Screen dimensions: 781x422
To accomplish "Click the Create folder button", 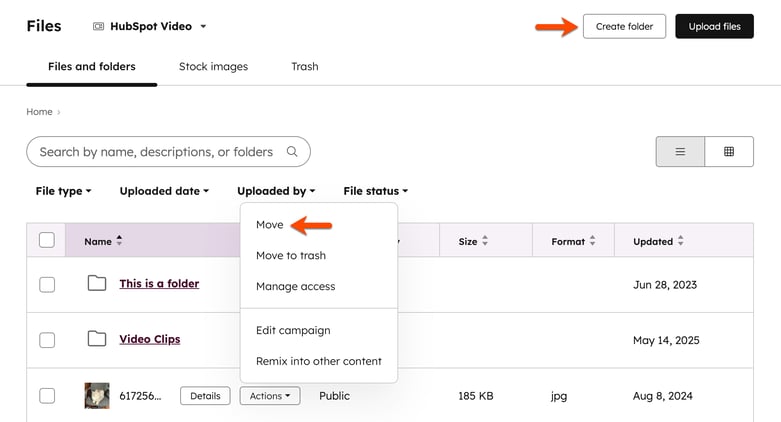I will pyautogui.click(x=624, y=26).
